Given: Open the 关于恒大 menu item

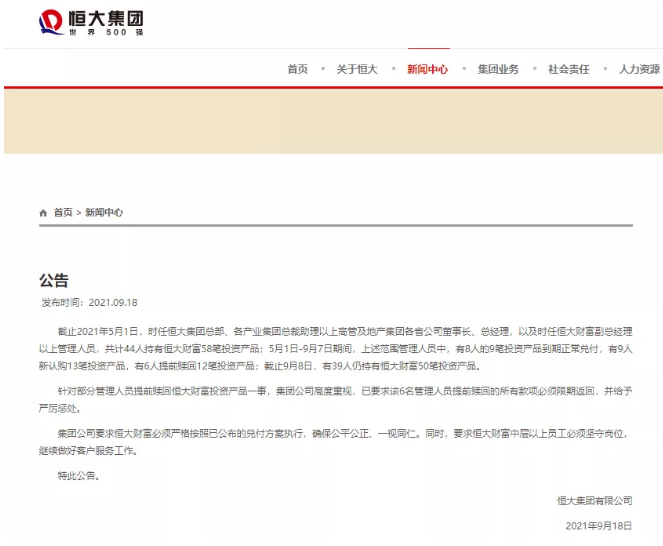Looking at the screenshot, I should [x=357, y=69].
